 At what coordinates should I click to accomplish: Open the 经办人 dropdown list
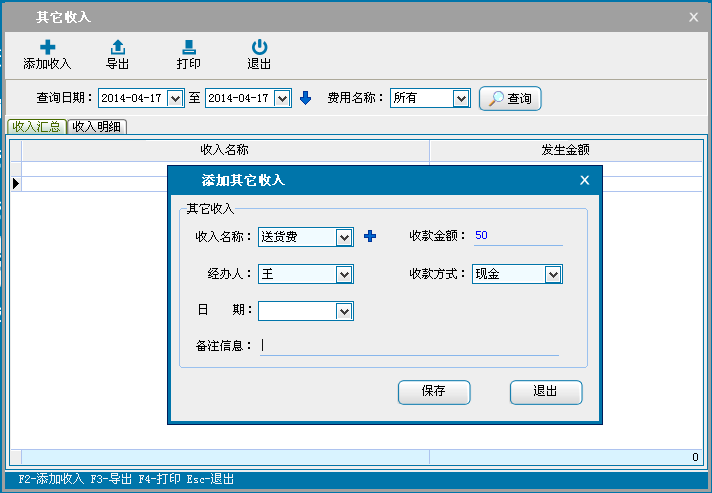click(x=344, y=274)
